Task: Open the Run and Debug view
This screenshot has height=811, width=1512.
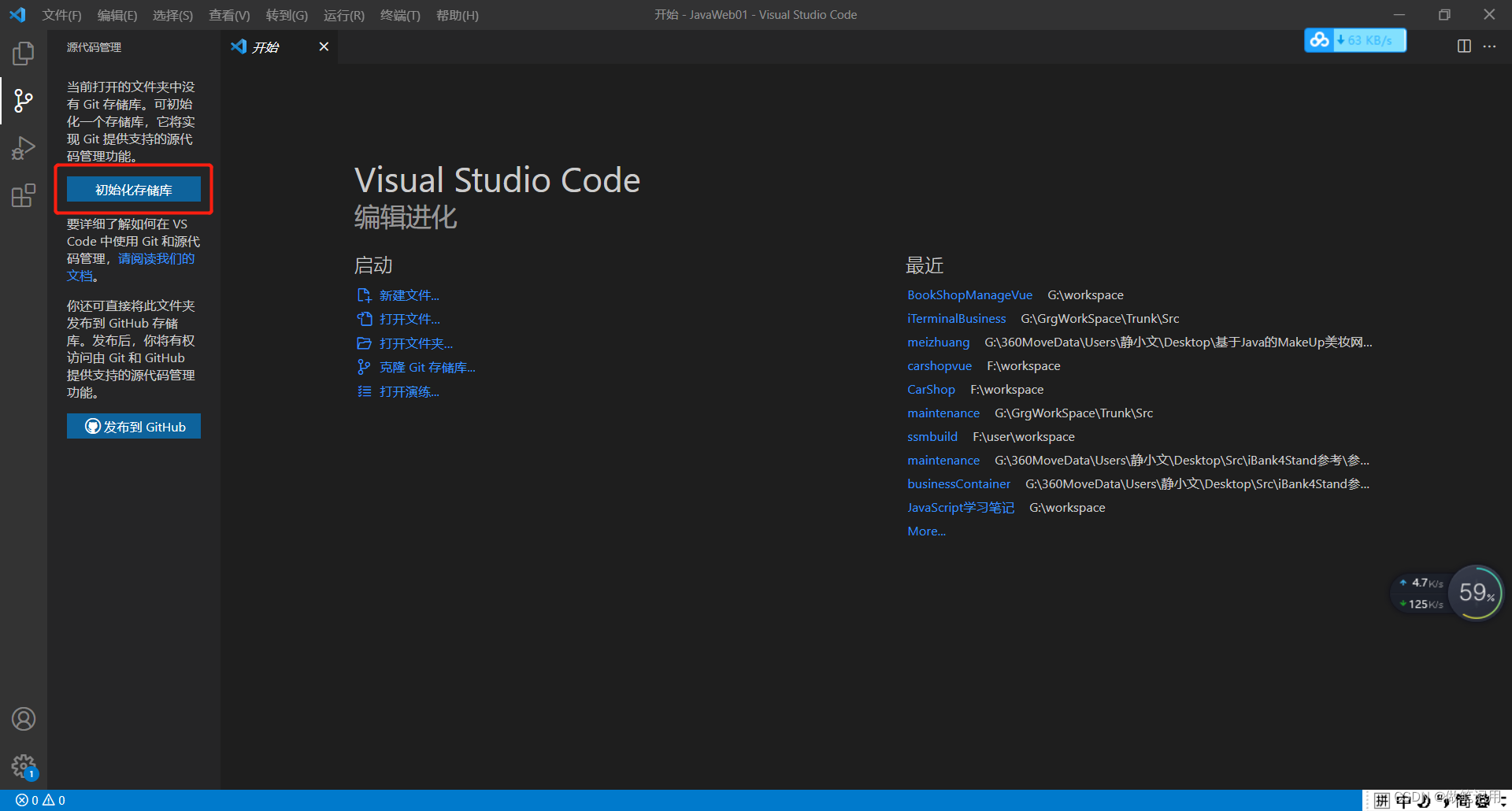Action: 24,148
